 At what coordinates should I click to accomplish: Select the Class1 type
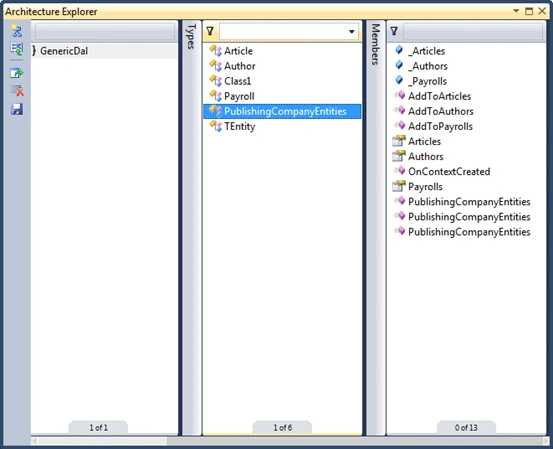pos(237,81)
